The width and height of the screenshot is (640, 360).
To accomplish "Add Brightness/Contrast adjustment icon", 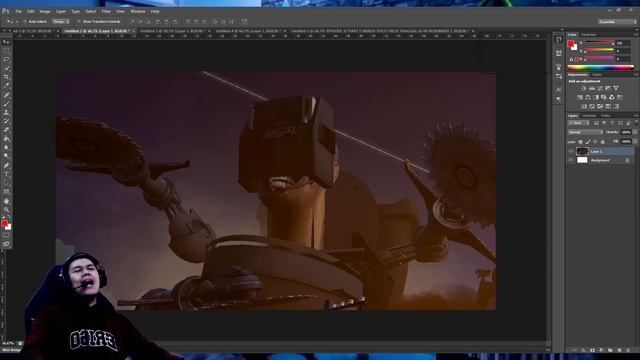I will click(583, 88).
